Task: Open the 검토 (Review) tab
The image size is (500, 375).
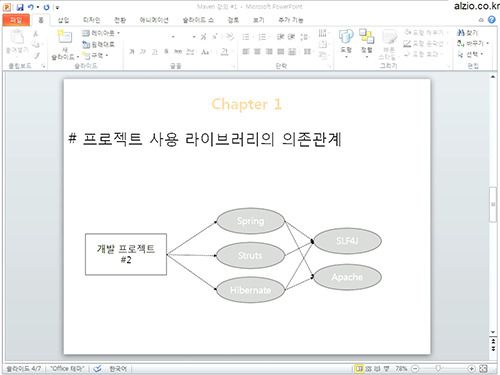Action: click(x=233, y=20)
